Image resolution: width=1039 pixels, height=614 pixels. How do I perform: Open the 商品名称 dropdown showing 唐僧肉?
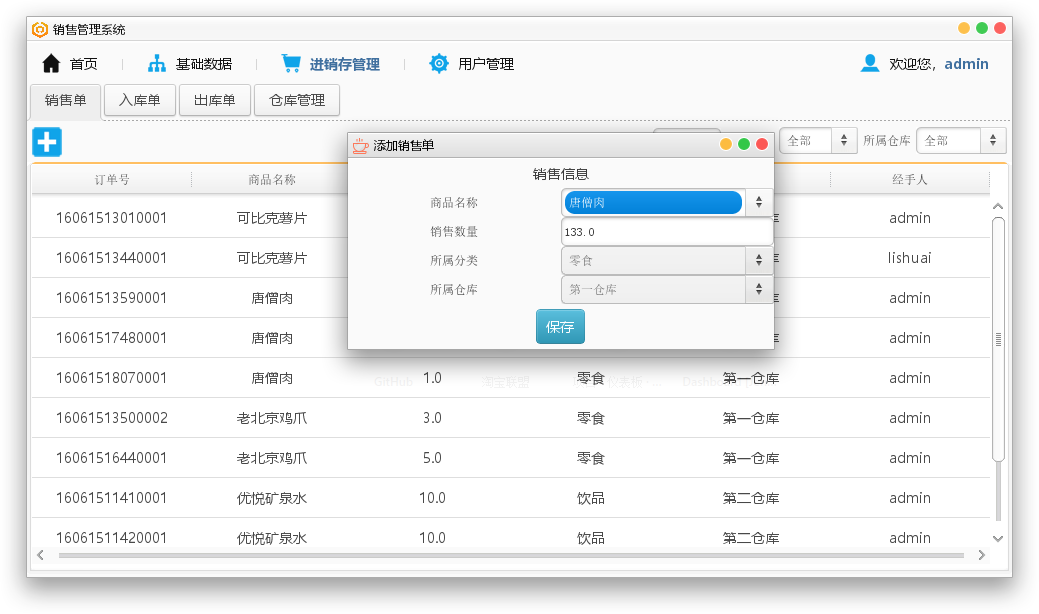click(x=666, y=203)
